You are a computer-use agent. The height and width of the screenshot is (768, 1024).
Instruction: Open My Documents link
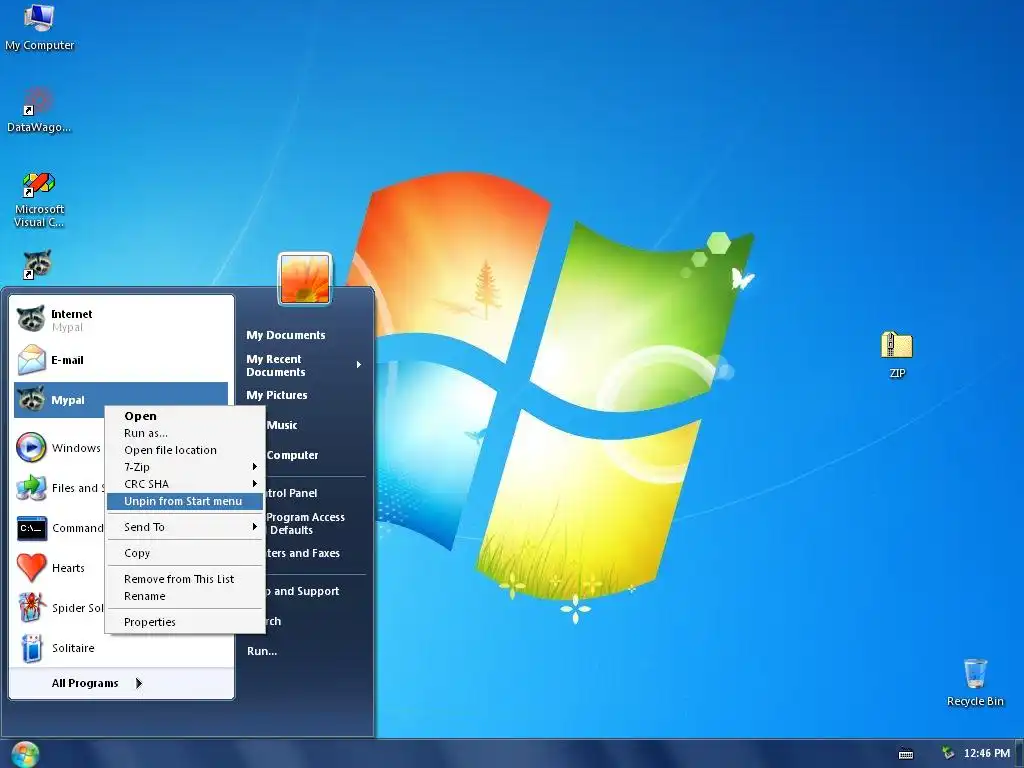[x=285, y=335]
